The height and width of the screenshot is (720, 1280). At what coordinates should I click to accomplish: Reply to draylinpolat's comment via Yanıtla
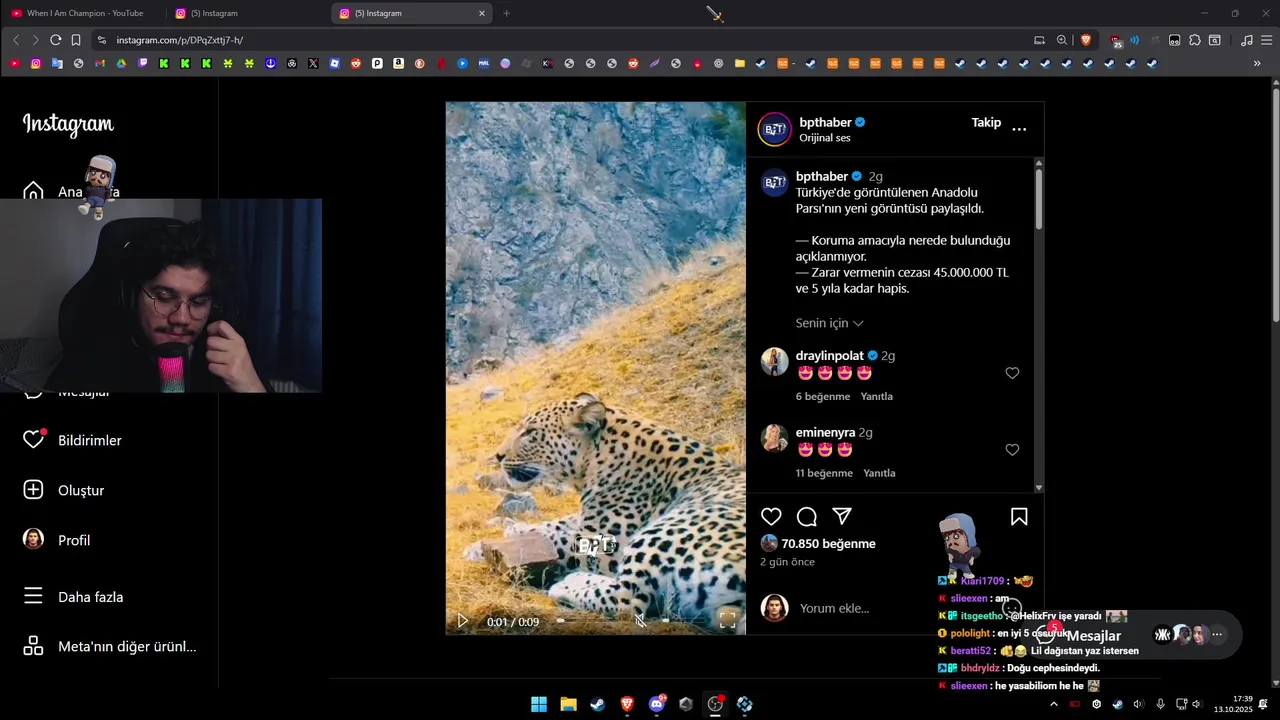click(x=876, y=396)
